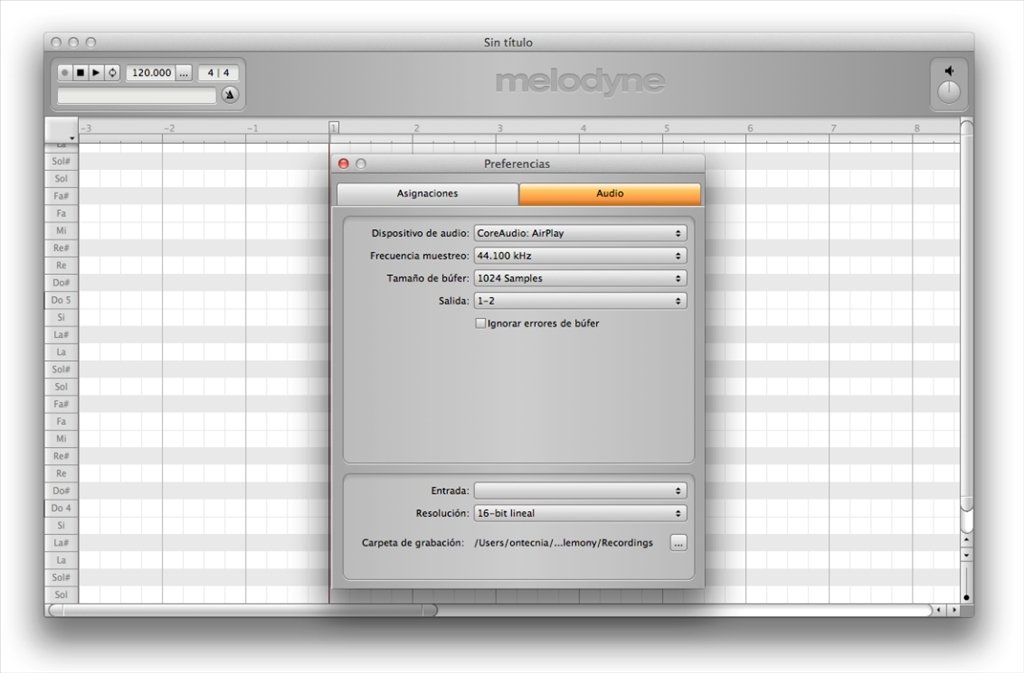Open the Frecuencia muestreo dropdown
The image size is (1024, 673).
point(580,256)
